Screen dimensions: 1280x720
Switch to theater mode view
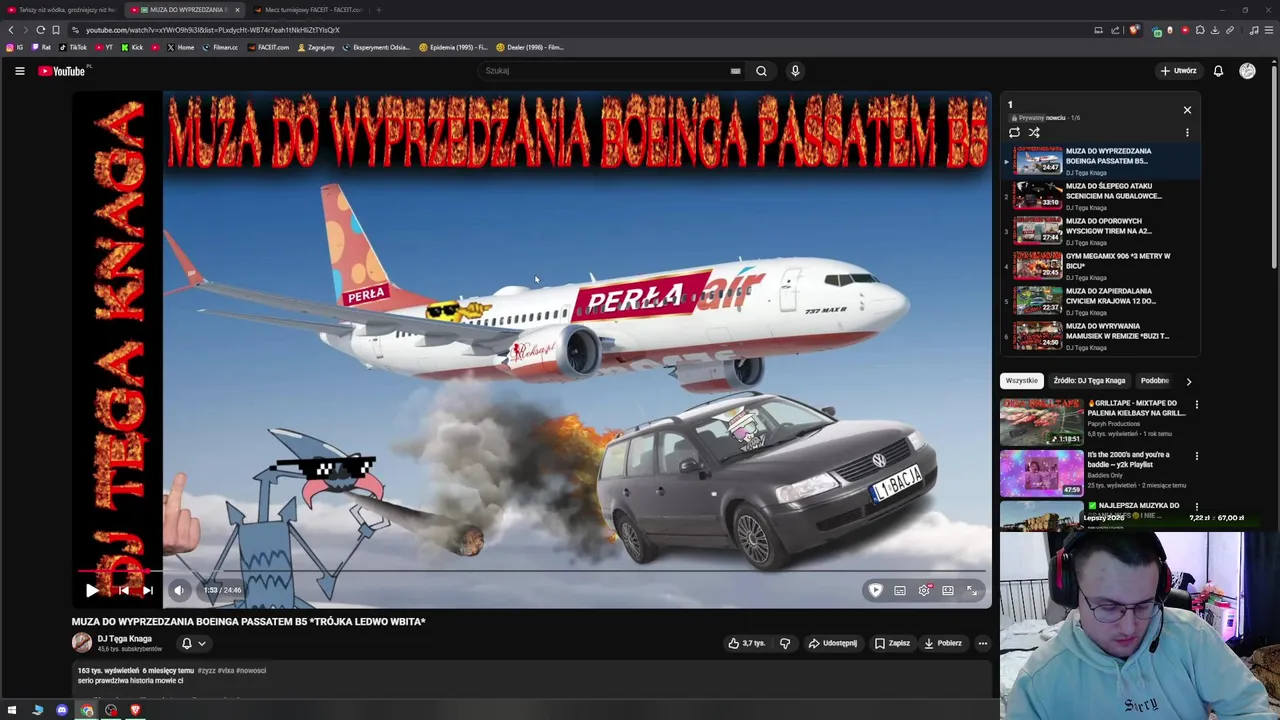click(948, 591)
